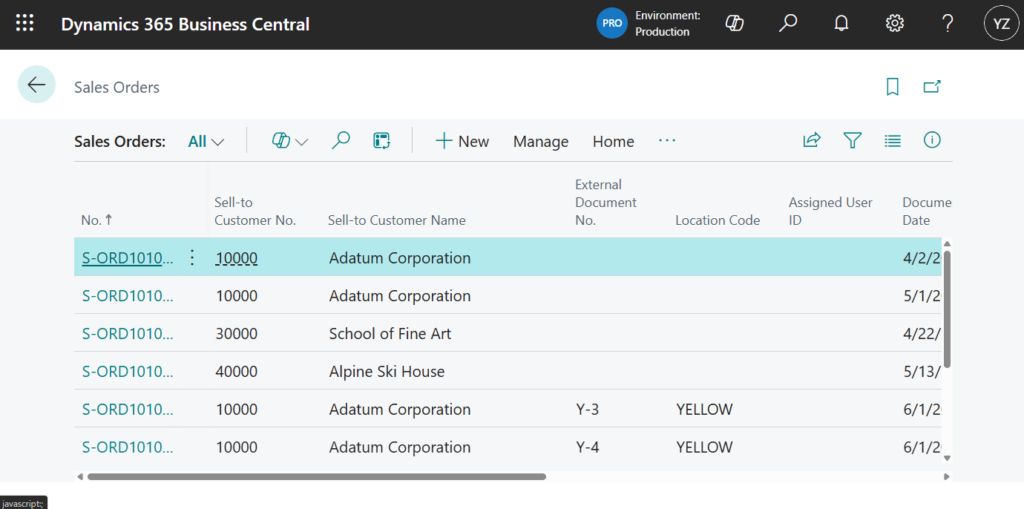Open the Home menu
Viewport: 1024px width, 509px height.
613,142
